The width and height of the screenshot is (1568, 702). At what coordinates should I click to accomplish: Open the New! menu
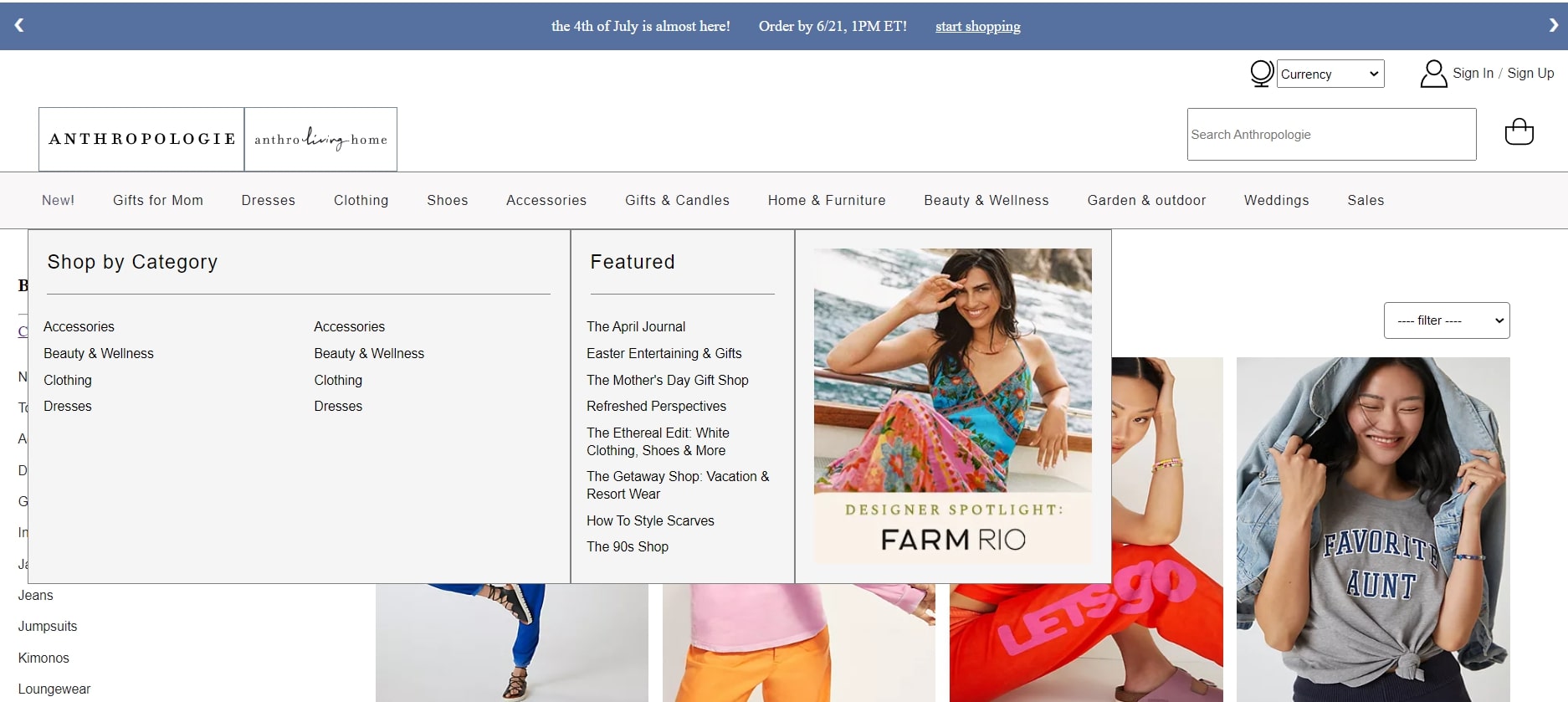tap(58, 200)
